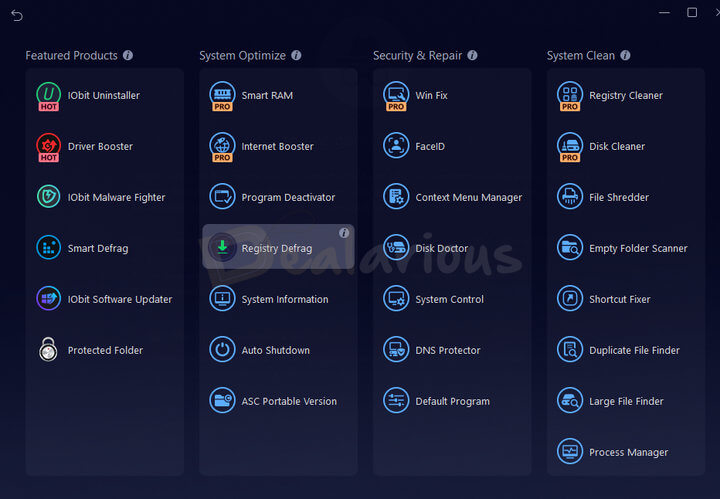Click info icon beside System Optimize
Image resolution: width=720 pixels, height=499 pixels.
tap(296, 56)
